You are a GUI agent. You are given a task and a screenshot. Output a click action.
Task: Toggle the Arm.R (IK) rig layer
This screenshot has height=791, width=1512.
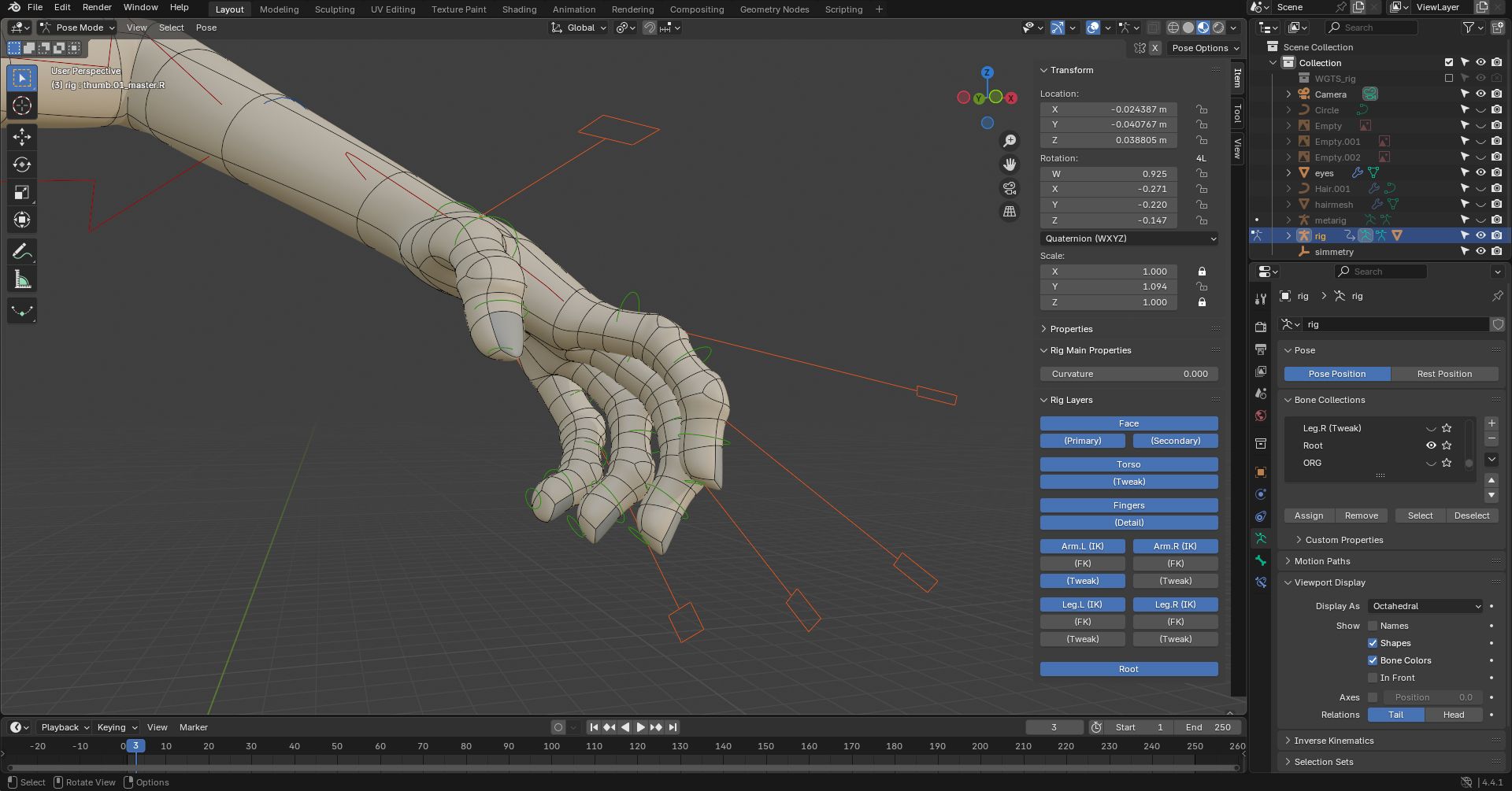point(1174,546)
